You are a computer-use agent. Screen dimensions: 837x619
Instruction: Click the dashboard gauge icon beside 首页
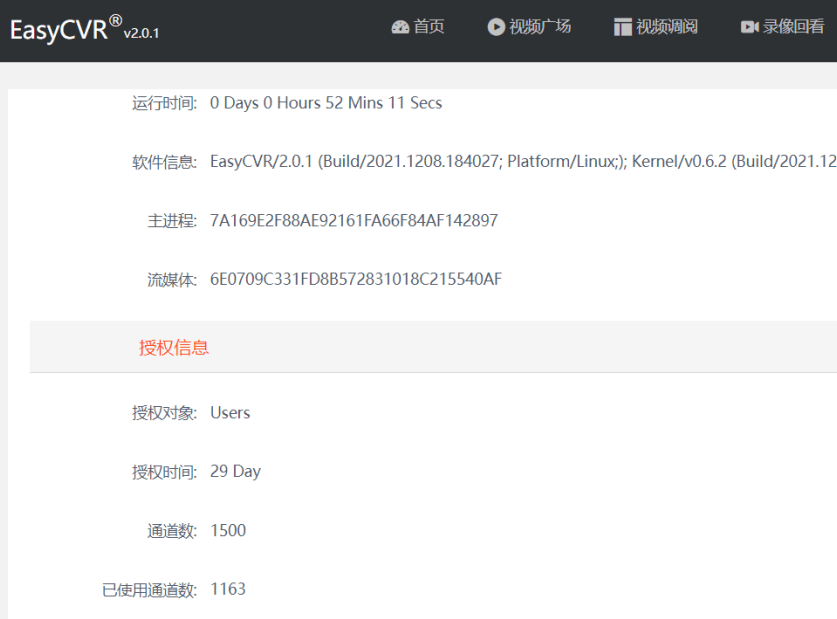pyautogui.click(x=400, y=27)
